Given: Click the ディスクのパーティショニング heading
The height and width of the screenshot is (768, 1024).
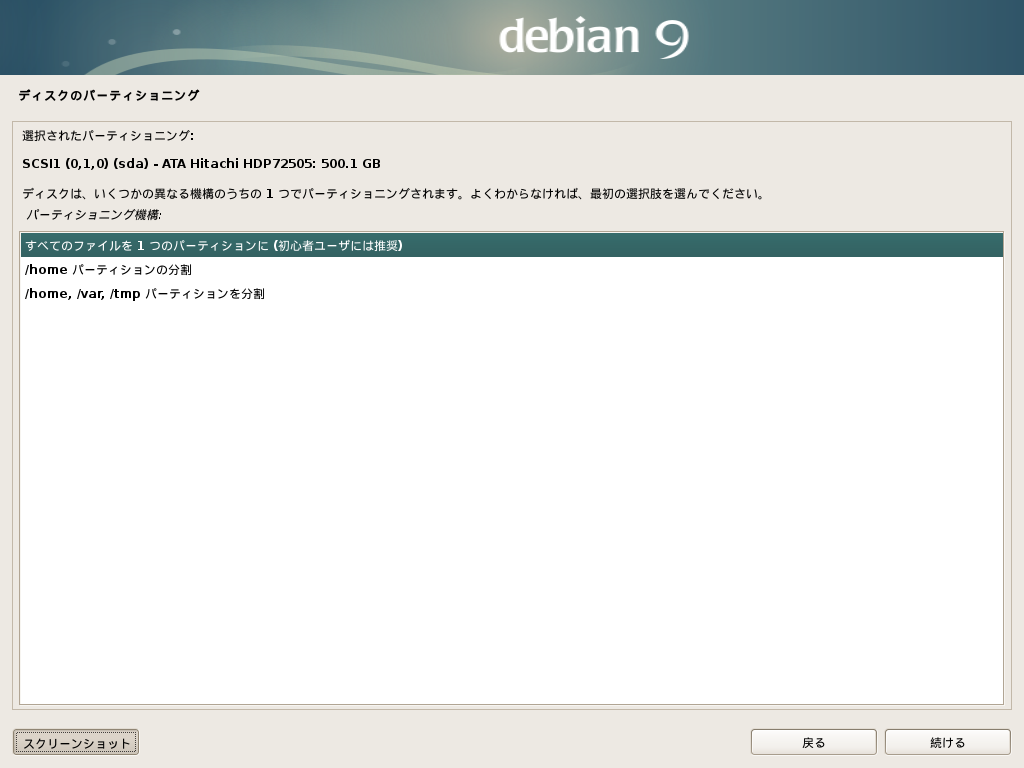Looking at the screenshot, I should (109, 95).
